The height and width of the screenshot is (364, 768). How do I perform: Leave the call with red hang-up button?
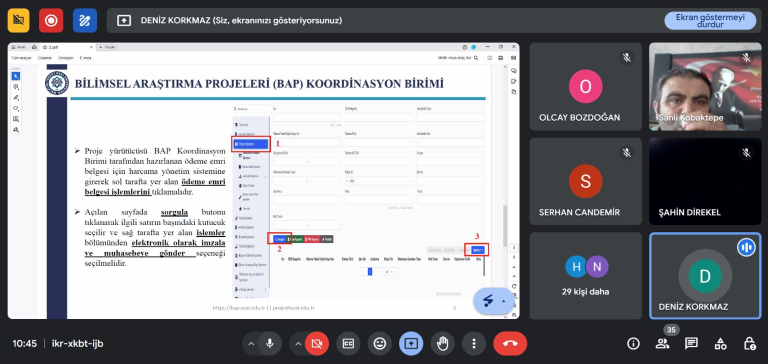tap(510, 343)
